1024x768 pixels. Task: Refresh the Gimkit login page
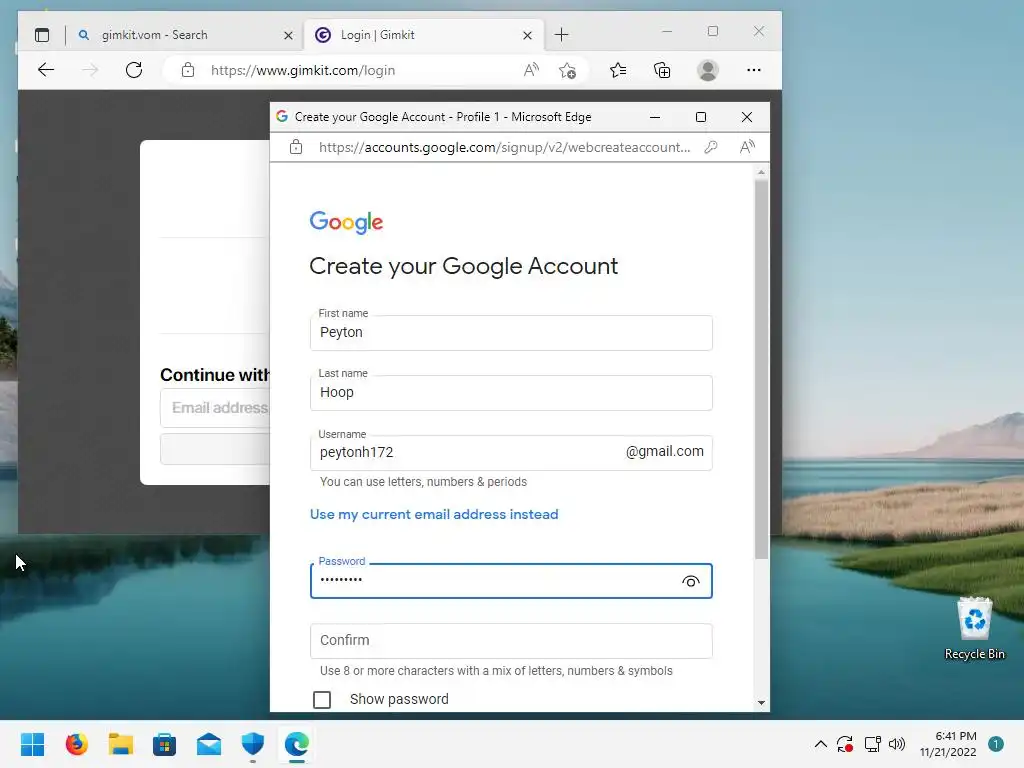134,70
